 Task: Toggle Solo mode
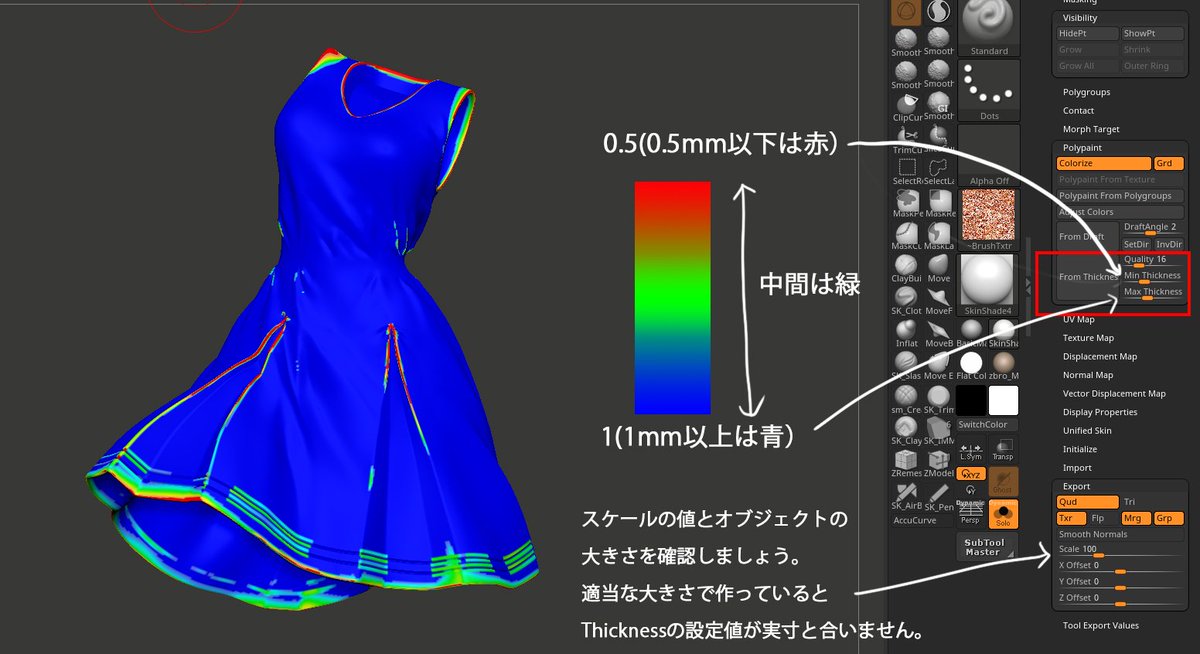pos(1003,513)
